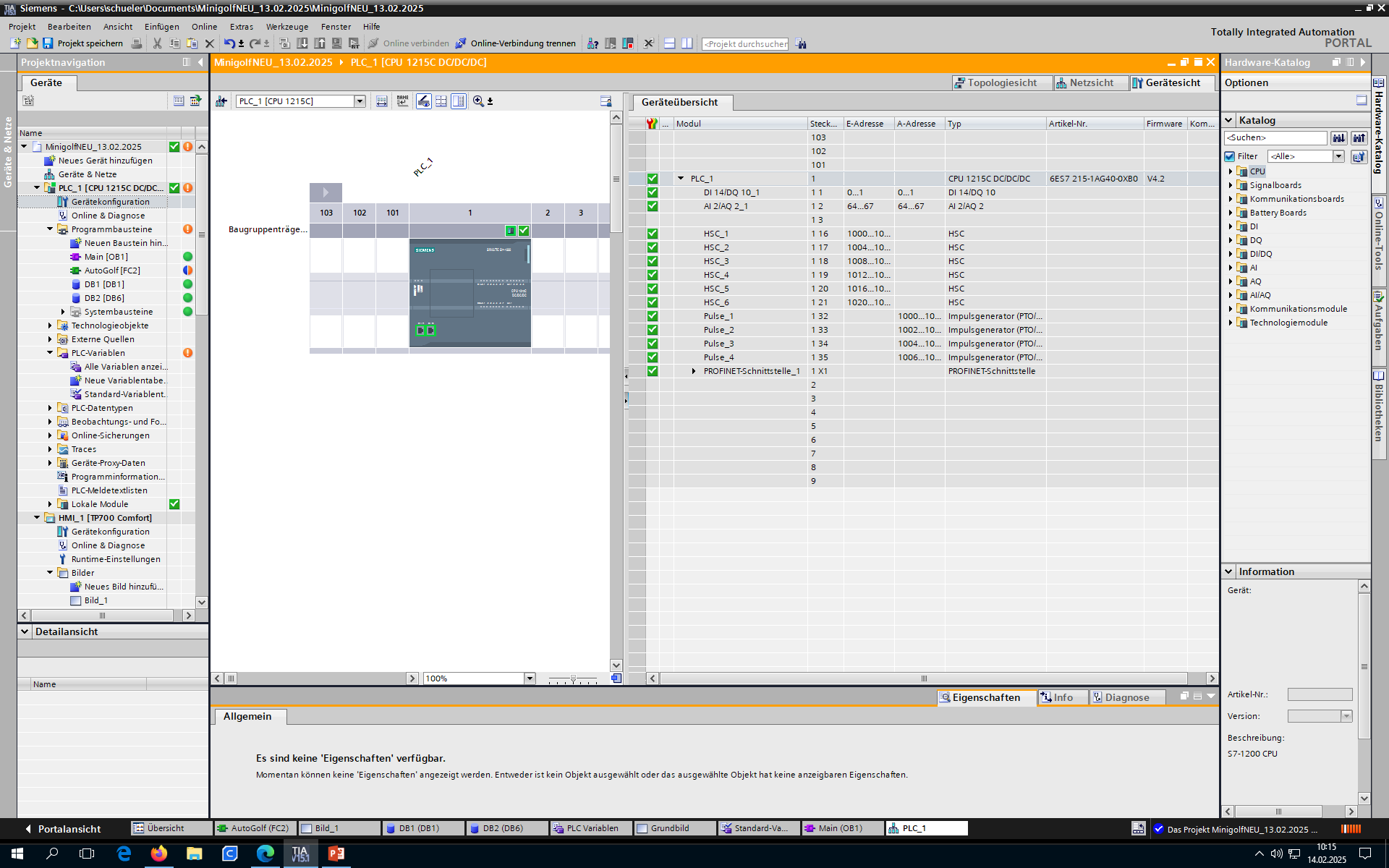The image size is (1389, 868).
Task: Adjust the zoom slider below device view
Action: (x=573, y=679)
